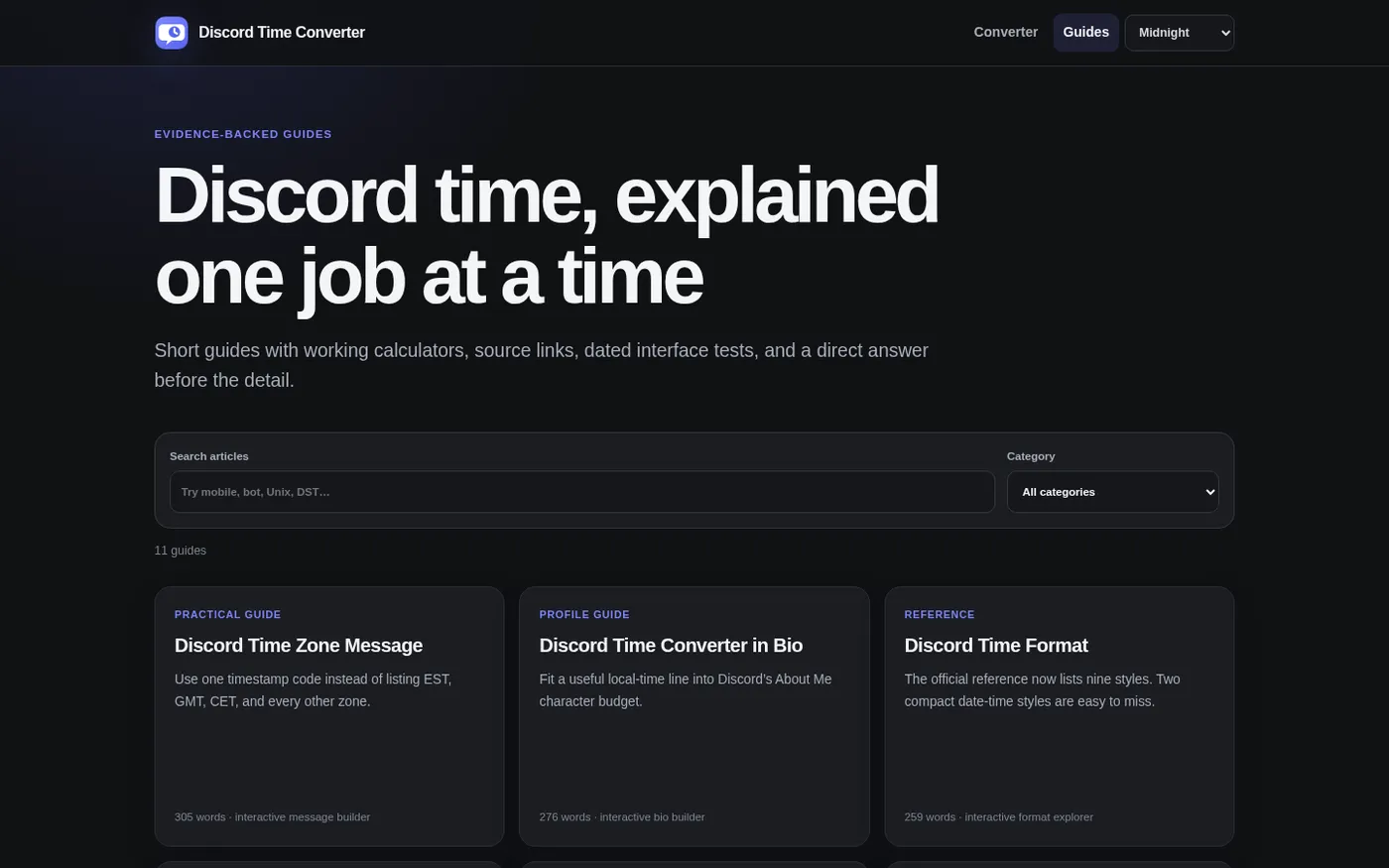This screenshot has width=1389, height=868.
Task: Focus the Search articles input field
Action: click(582, 492)
